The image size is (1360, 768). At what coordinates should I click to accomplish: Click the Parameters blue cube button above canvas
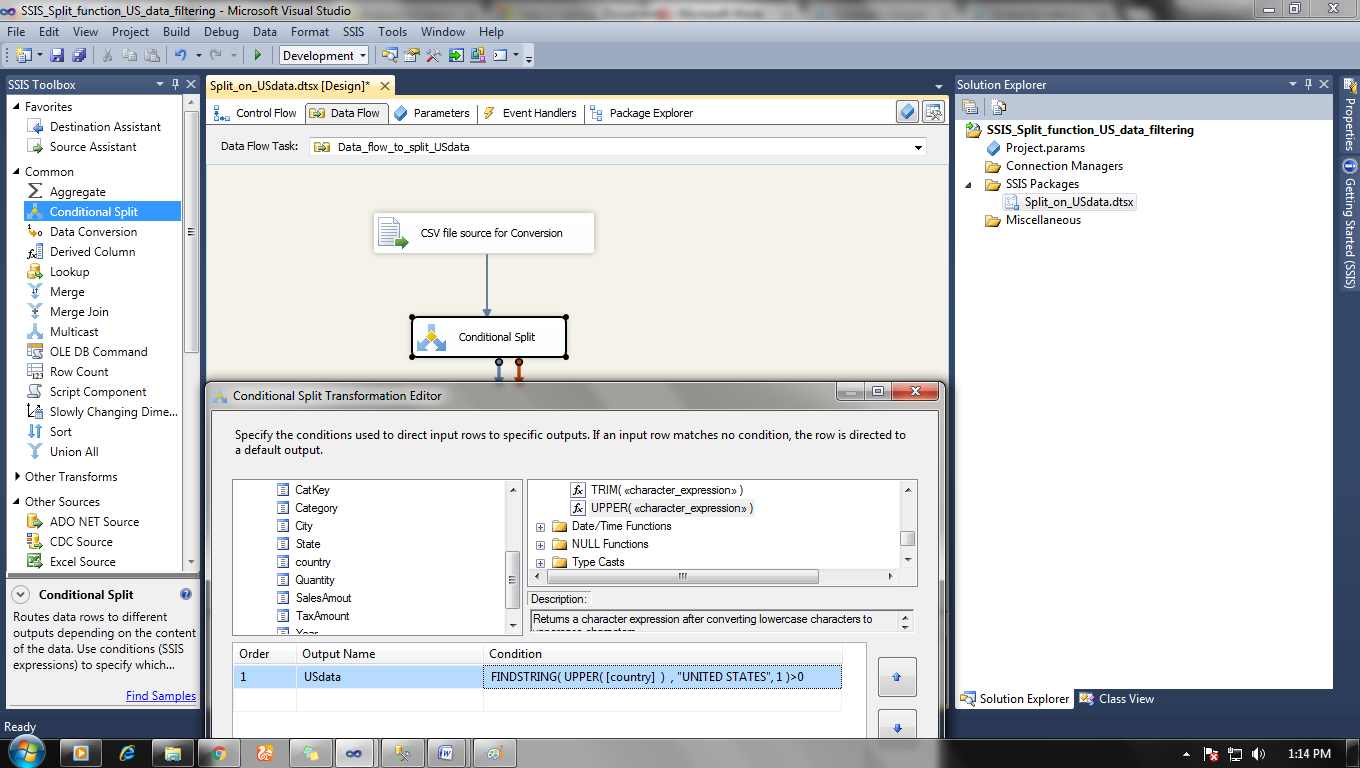(x=907, y=111)
